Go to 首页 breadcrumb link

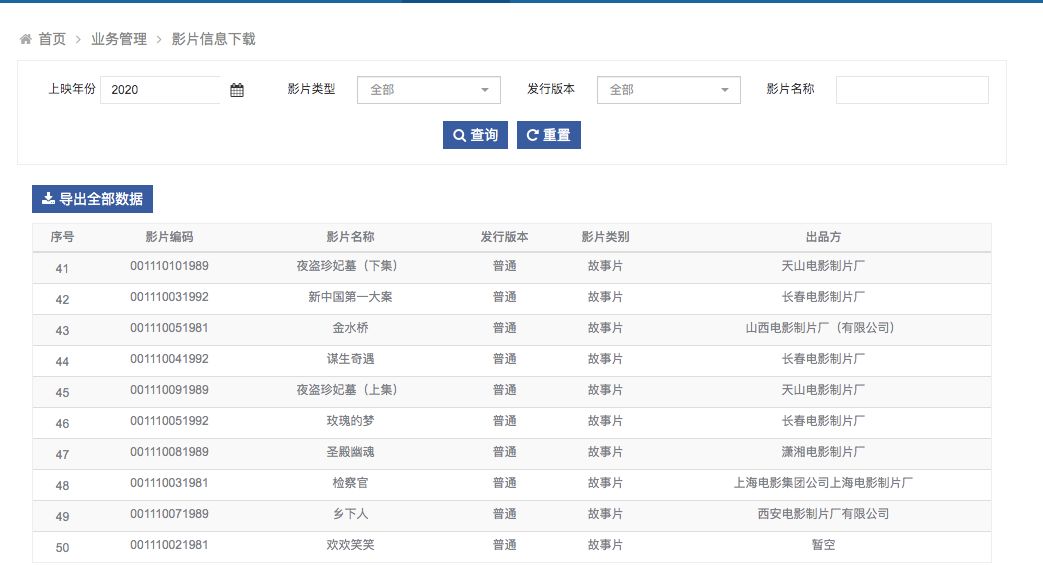click(x=52, y=39)
